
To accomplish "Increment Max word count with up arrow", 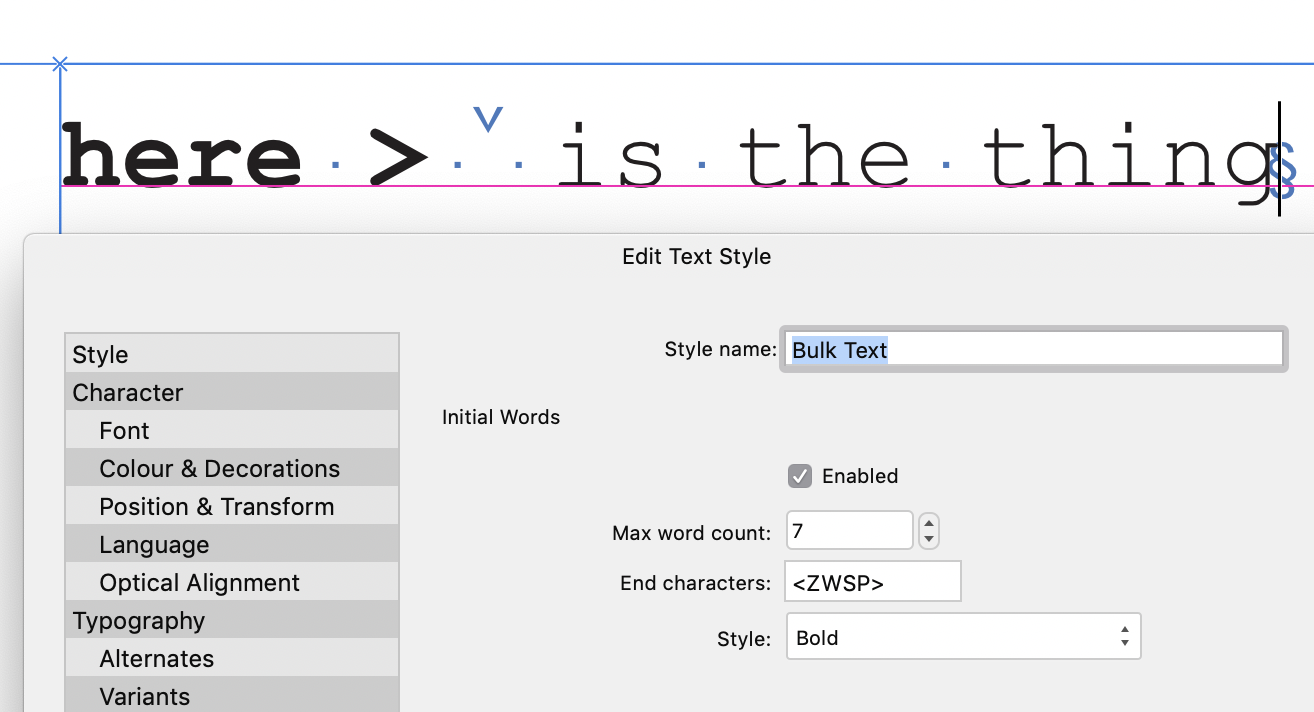I will (928, 523).
